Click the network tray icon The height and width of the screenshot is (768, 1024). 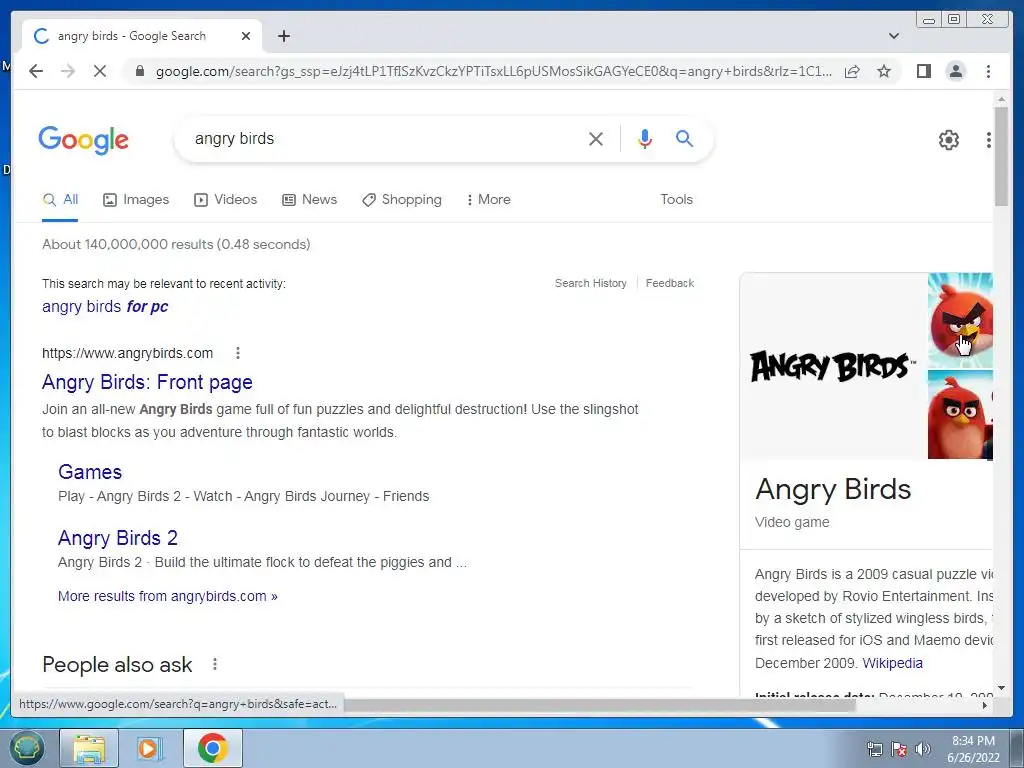[x=874, y=749]
